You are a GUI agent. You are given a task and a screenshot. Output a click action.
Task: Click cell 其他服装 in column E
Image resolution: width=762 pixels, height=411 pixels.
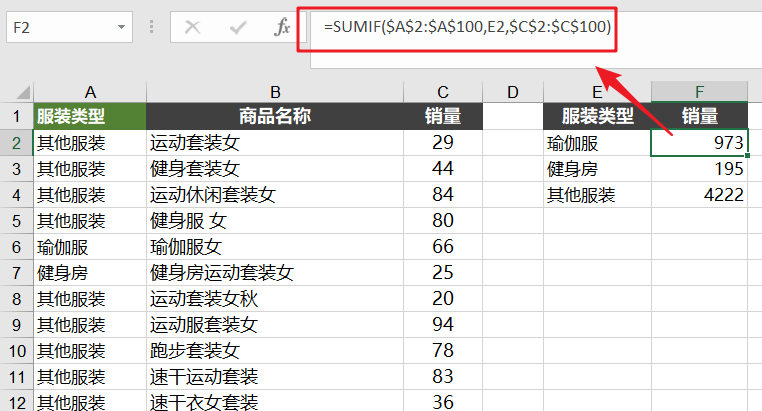(597, 195)
